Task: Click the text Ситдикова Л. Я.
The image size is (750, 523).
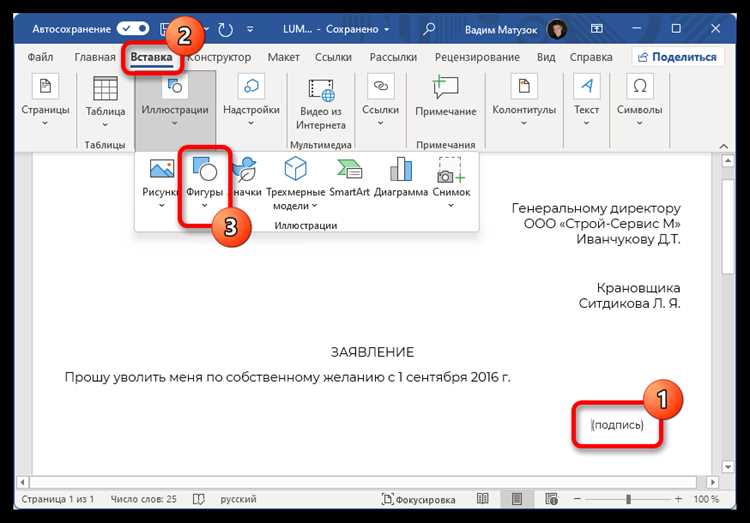Action: (629, 303)
